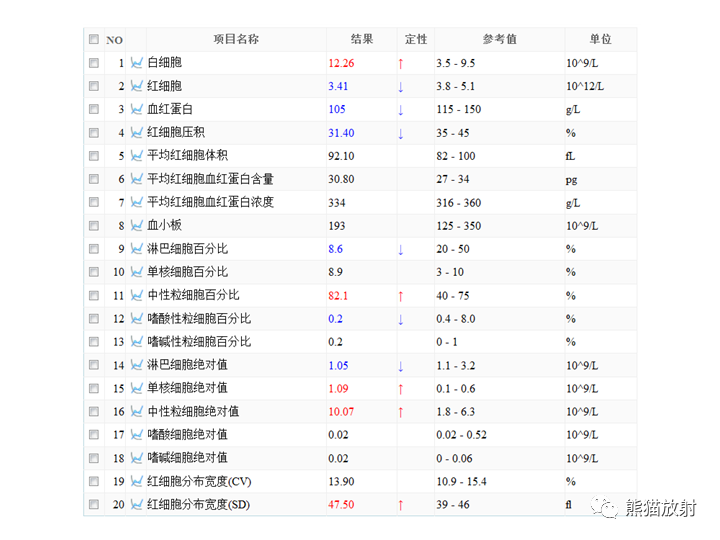Click the reference range 10.9 - 15.4

(461, 482)
